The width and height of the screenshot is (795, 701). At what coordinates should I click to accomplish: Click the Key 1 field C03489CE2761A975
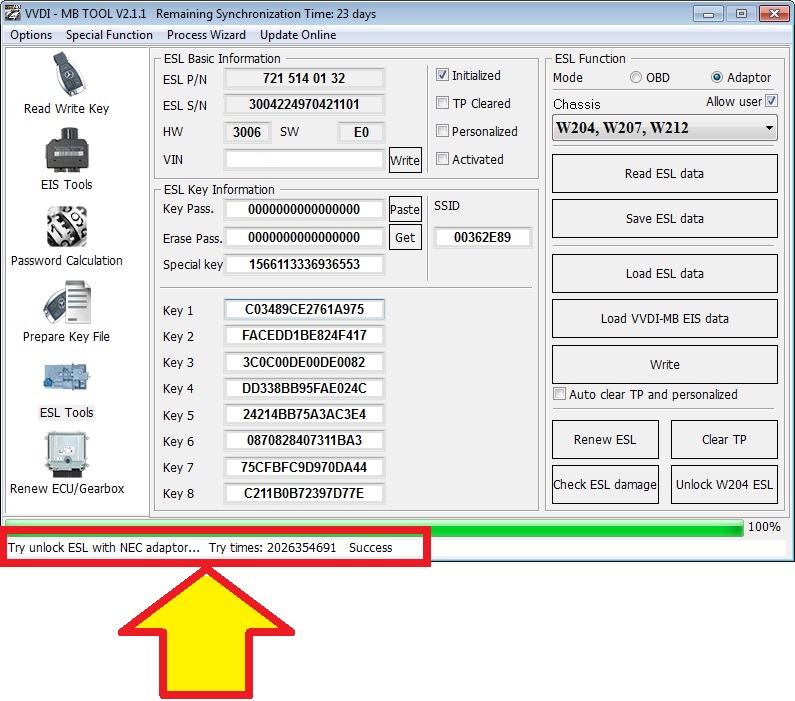coord(304,309)
